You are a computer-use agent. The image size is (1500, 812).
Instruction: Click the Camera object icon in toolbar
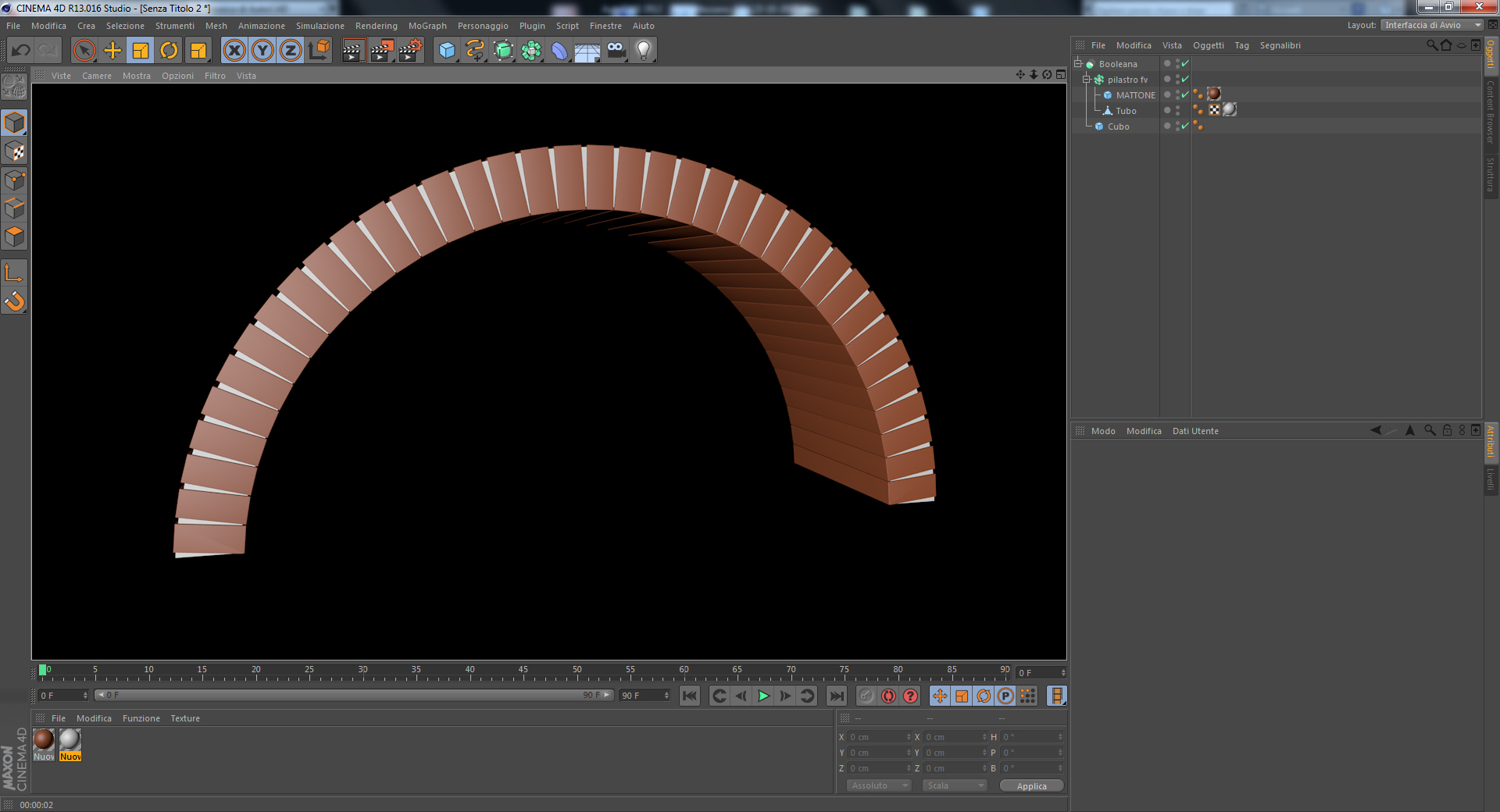(x=616, y=51)
